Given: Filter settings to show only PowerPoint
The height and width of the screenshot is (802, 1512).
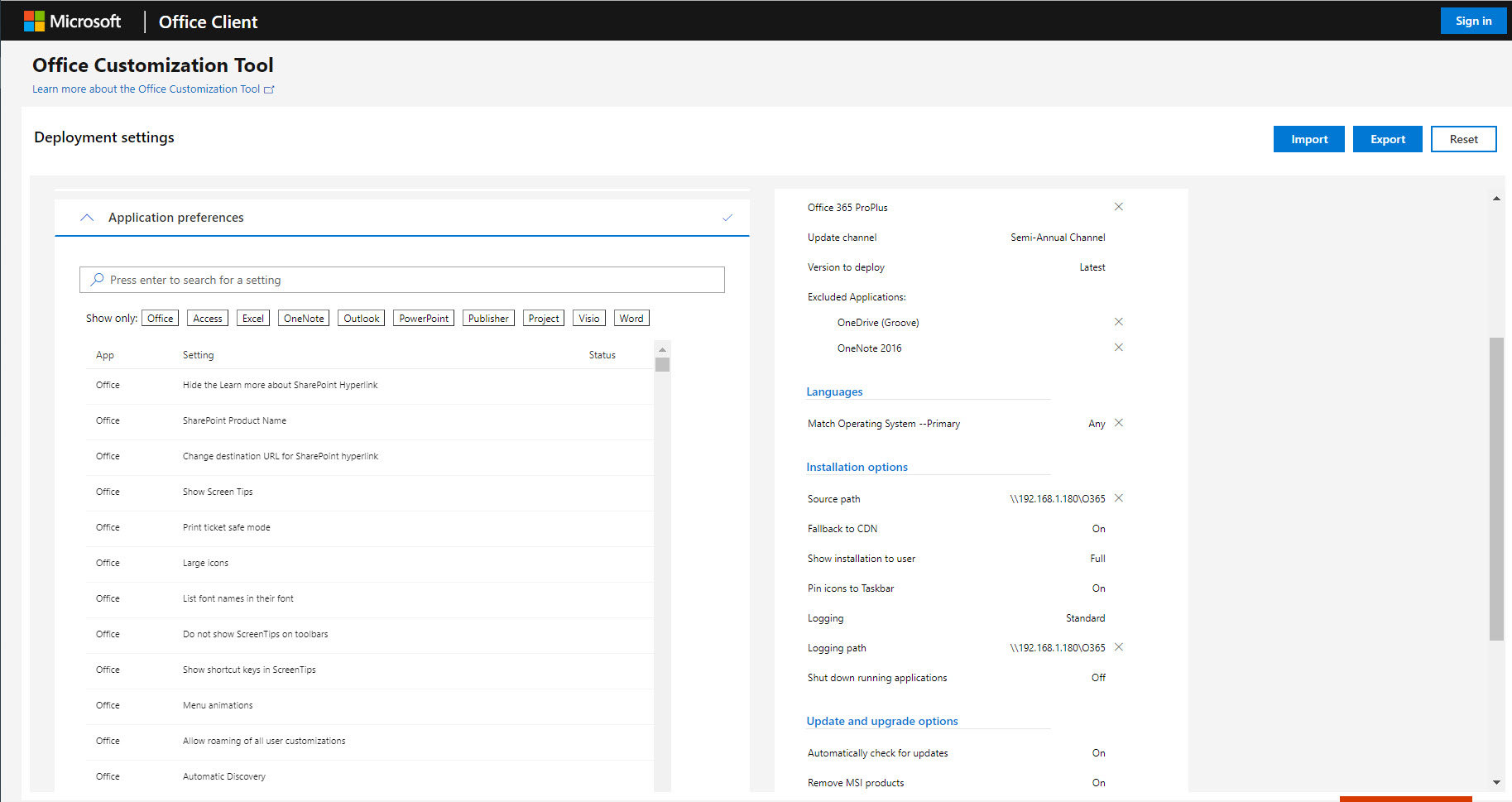Looking at the screenshot, I should point(424,319).
